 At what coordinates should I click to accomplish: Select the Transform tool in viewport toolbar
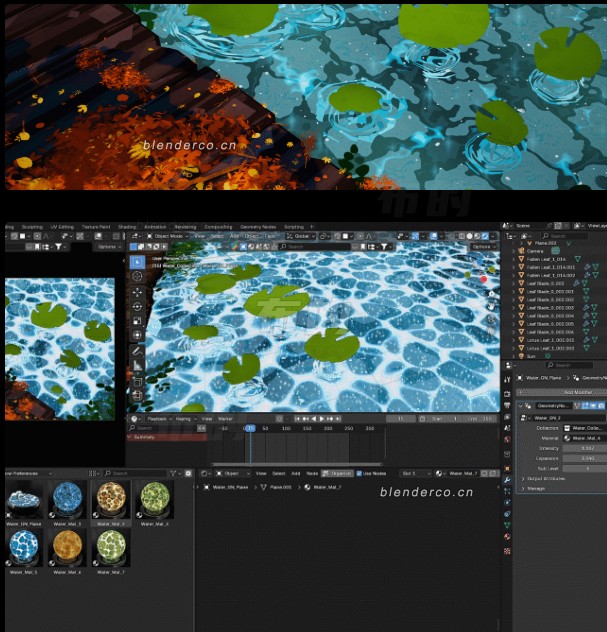pos(137,335)
